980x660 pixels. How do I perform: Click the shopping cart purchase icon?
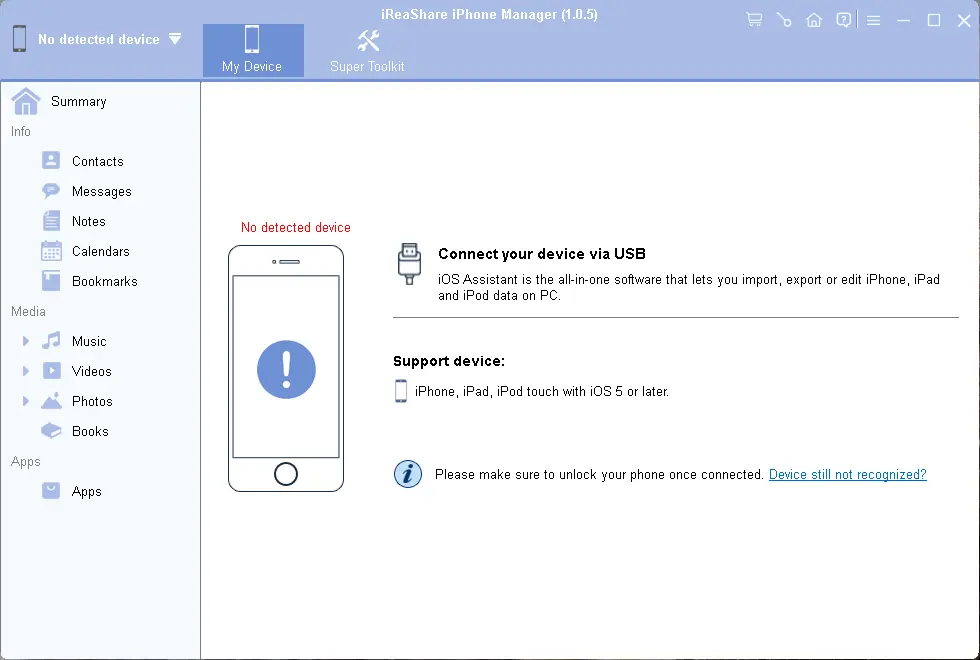[754, 20]
